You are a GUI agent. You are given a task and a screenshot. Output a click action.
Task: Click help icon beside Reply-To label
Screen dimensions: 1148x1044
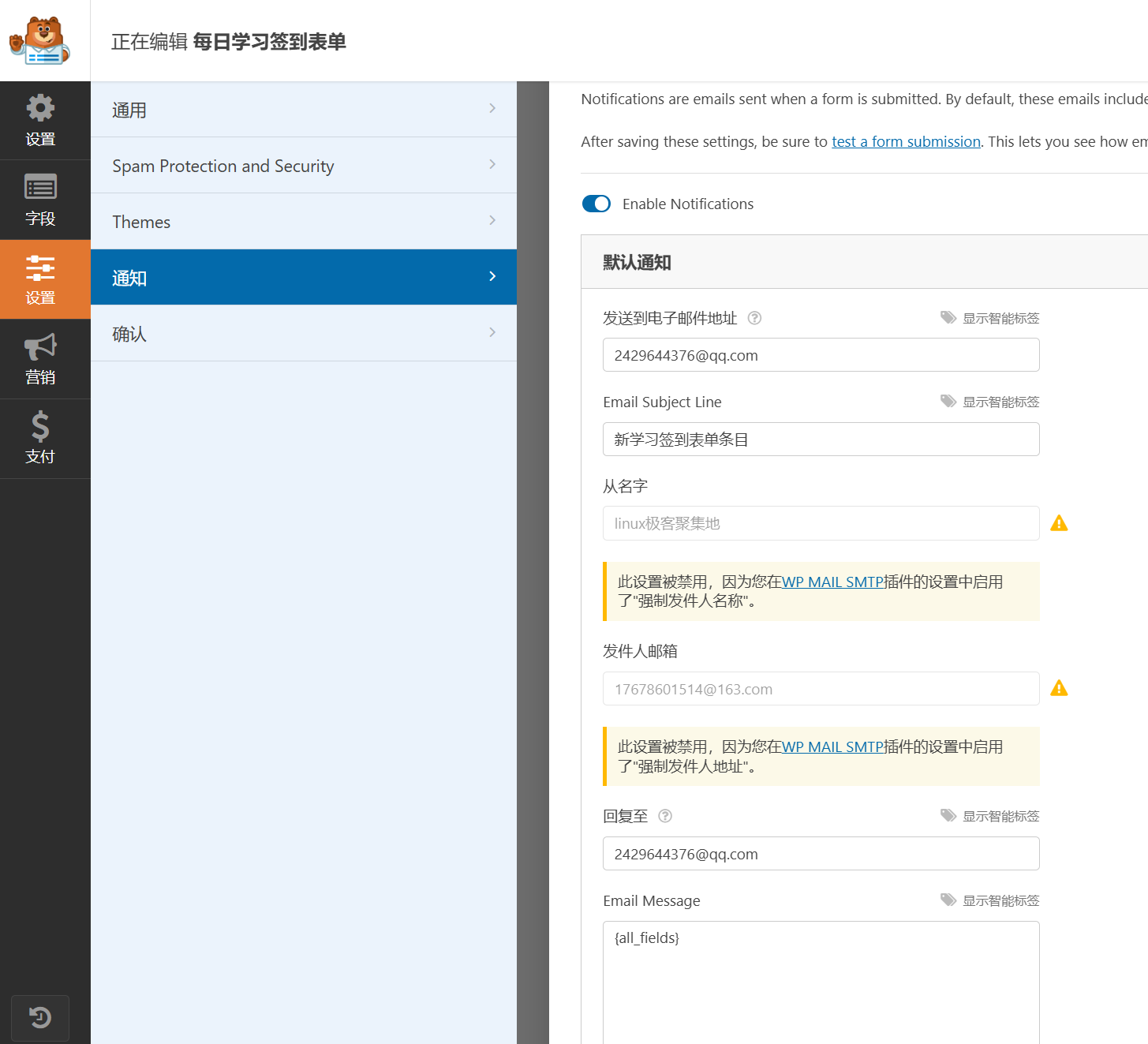coord(665,816)
